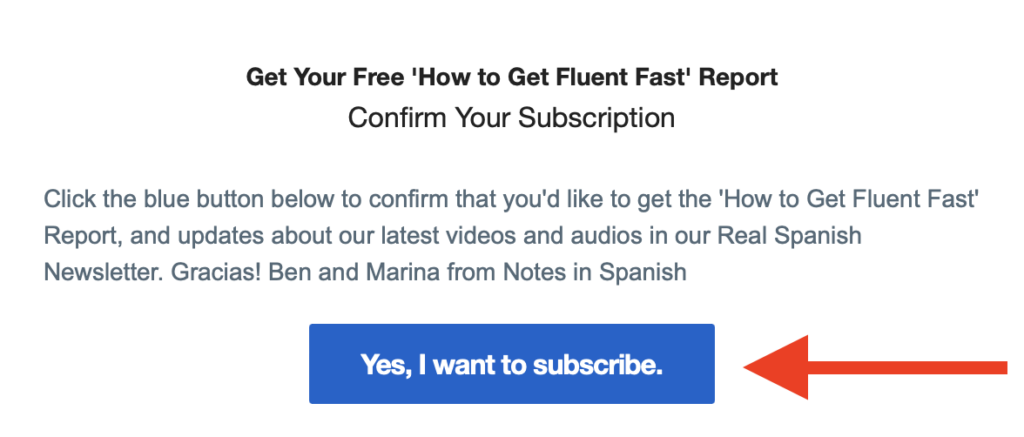This screenshot has width=1024, height=437.
Task: Click the line beginning "Report, and updates"
Action: click(453, 235)
